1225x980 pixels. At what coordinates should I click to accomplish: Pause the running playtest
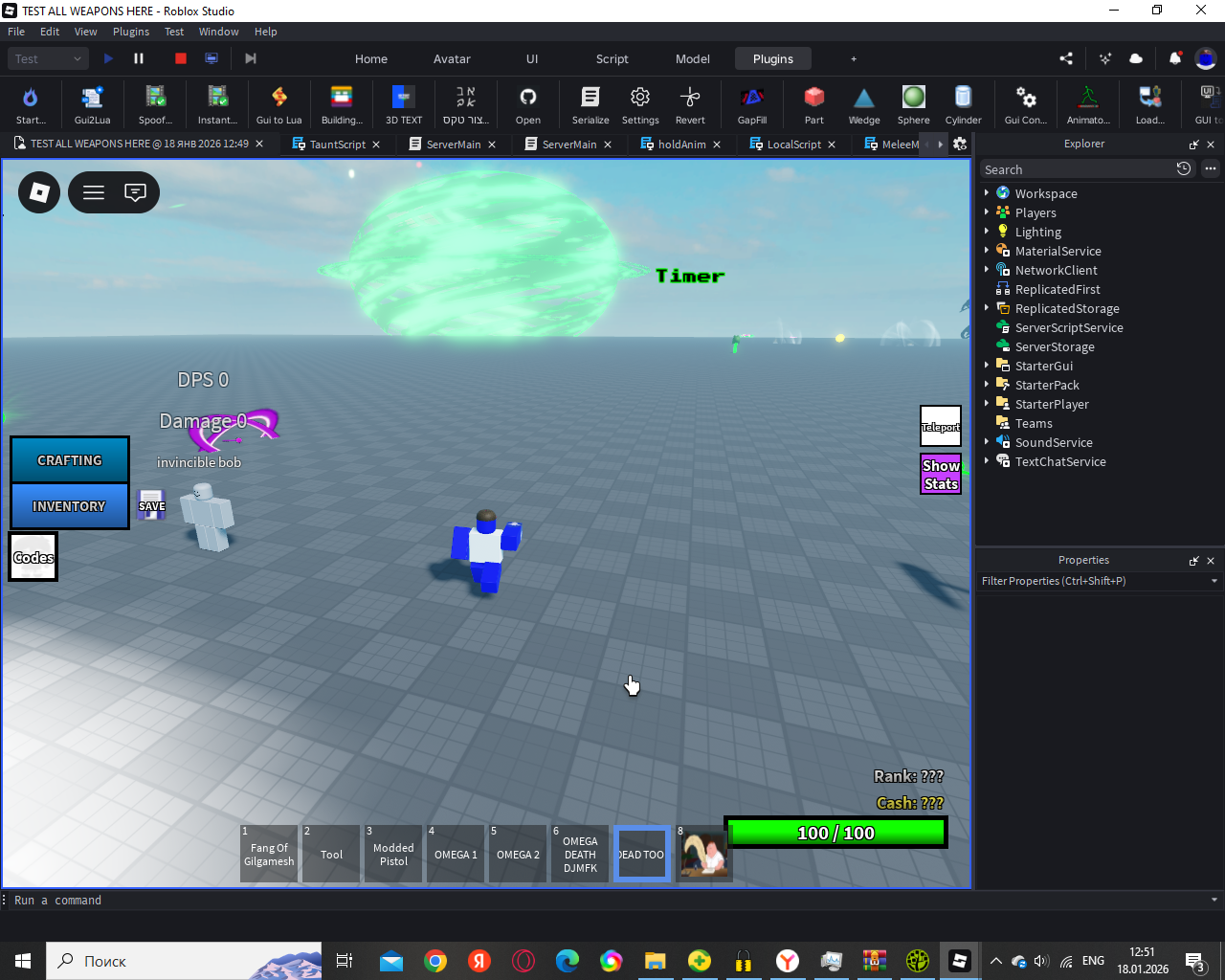139,58
